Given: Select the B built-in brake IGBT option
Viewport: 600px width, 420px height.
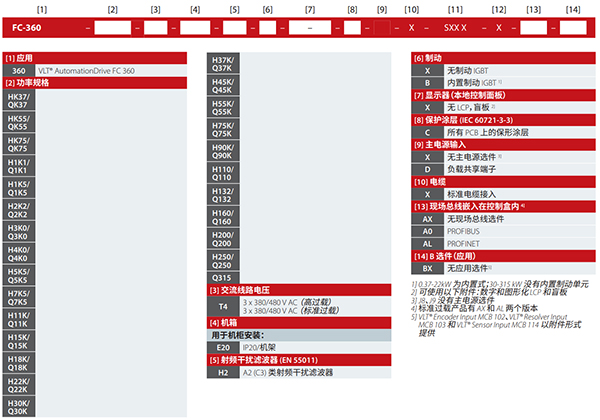Looking at the screenshot, I should [x=428, y=83].
